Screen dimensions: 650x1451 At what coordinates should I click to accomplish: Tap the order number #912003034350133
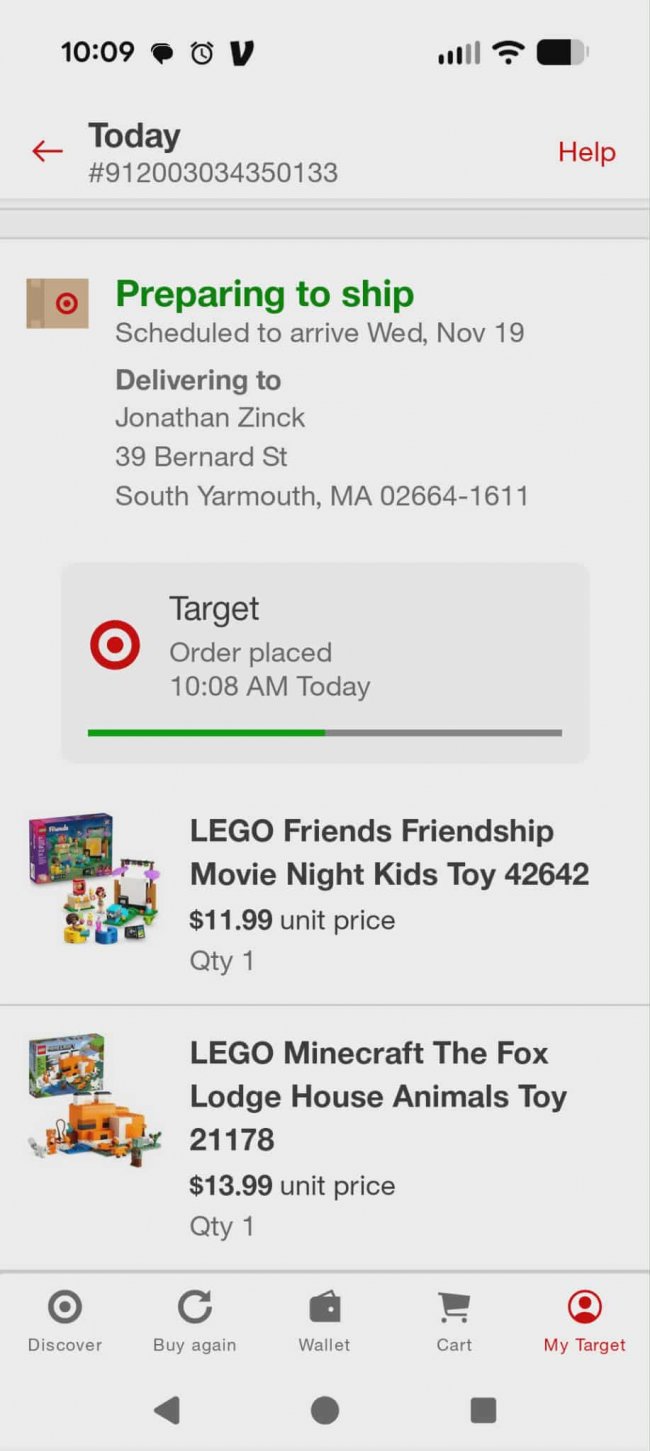[x=213, y=173]
